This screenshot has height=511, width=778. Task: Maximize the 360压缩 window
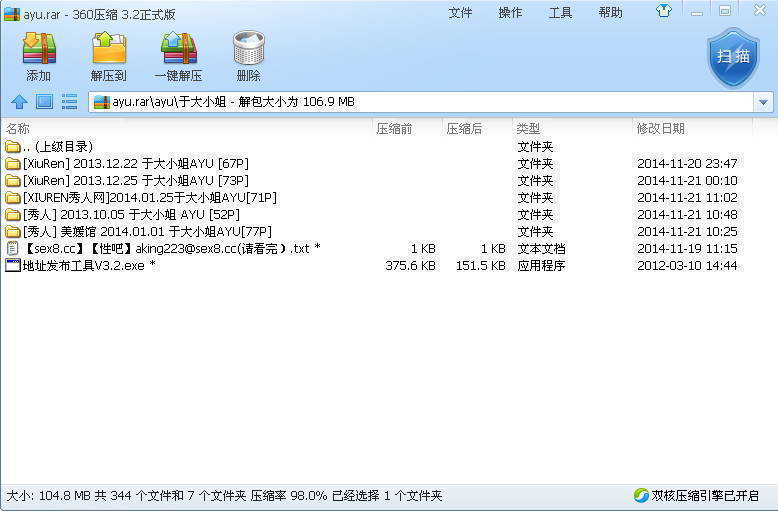point(725,10)
